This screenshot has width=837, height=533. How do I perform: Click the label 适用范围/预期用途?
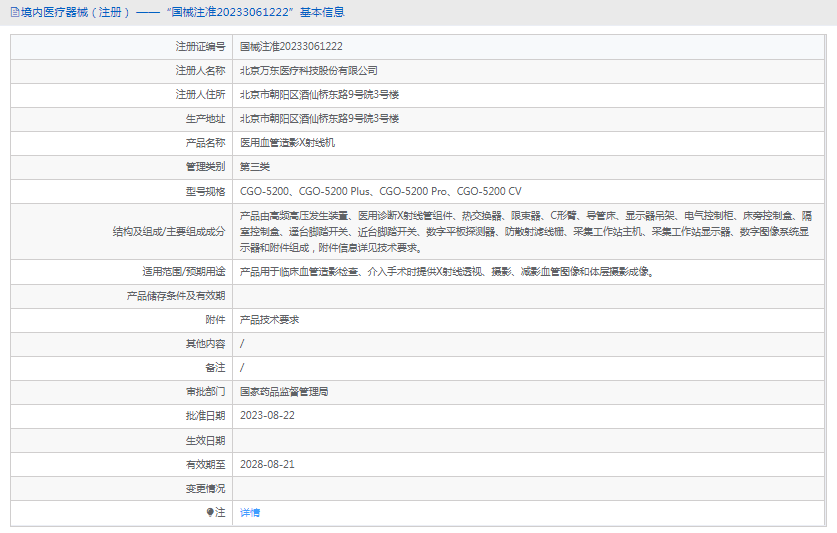(x=184, y=272)
